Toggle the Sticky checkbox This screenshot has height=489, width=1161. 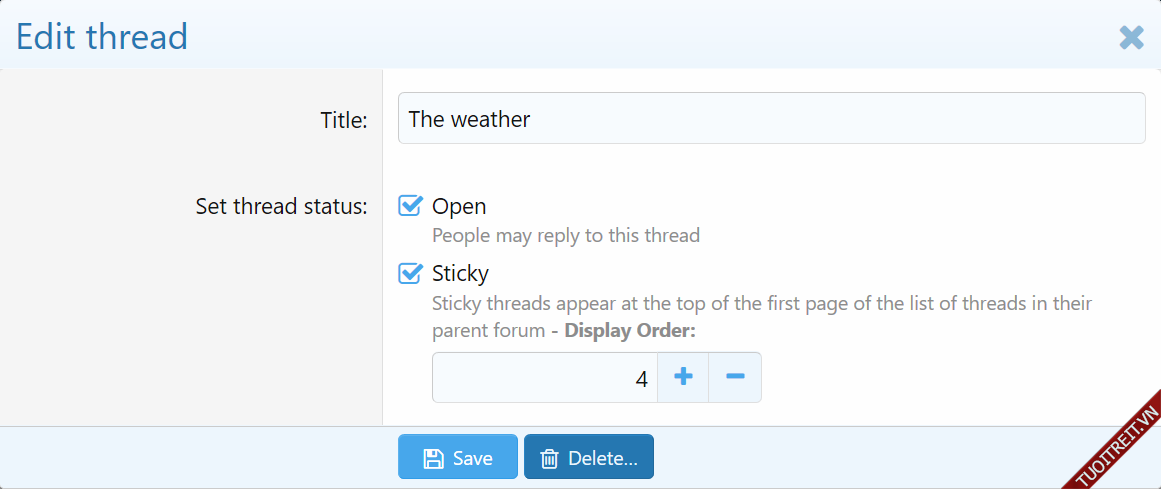click(x=410, y=273)
